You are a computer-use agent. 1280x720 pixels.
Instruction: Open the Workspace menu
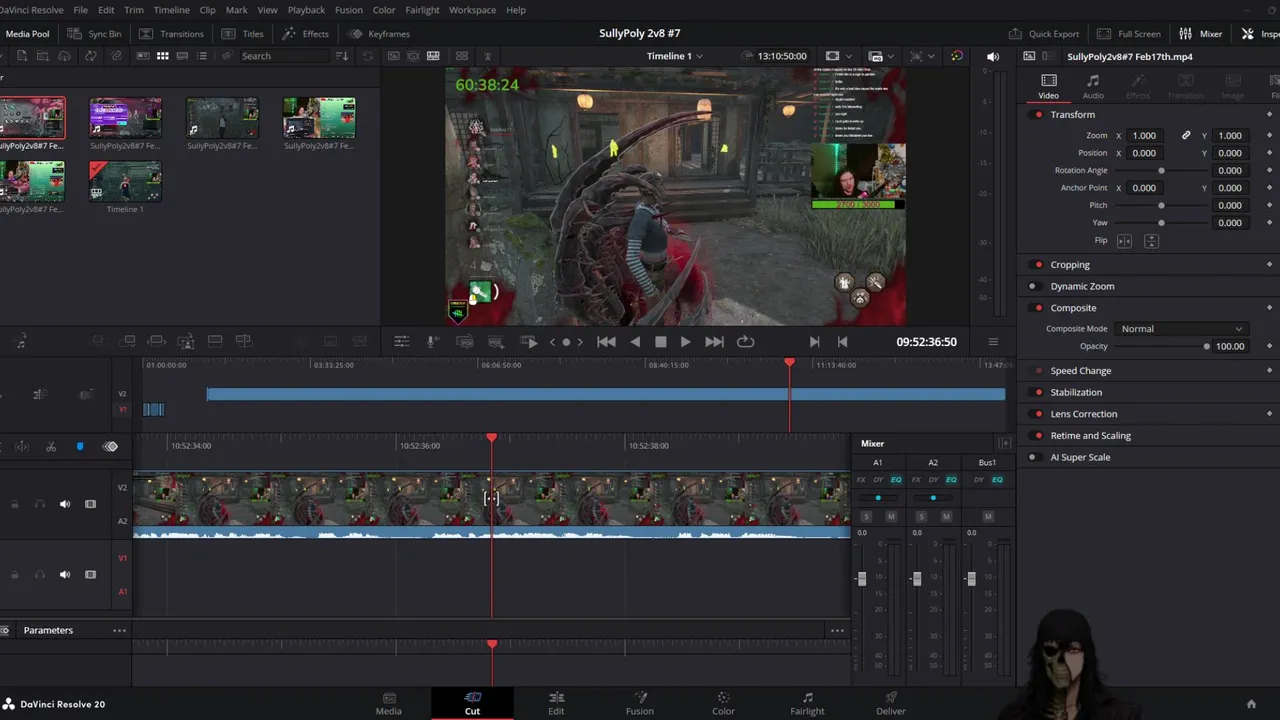[x=472, y=10]
